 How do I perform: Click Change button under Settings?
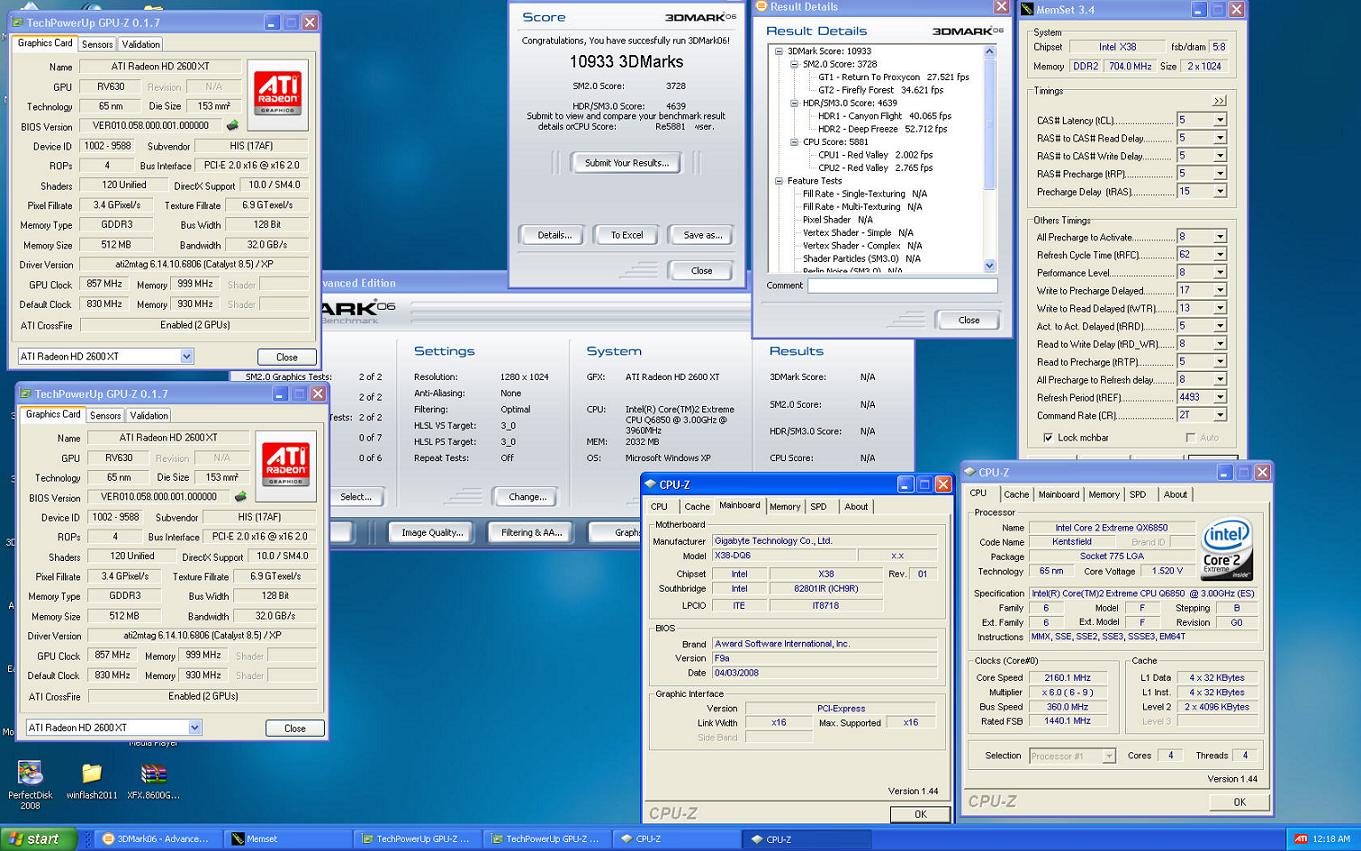pos(527,496)
